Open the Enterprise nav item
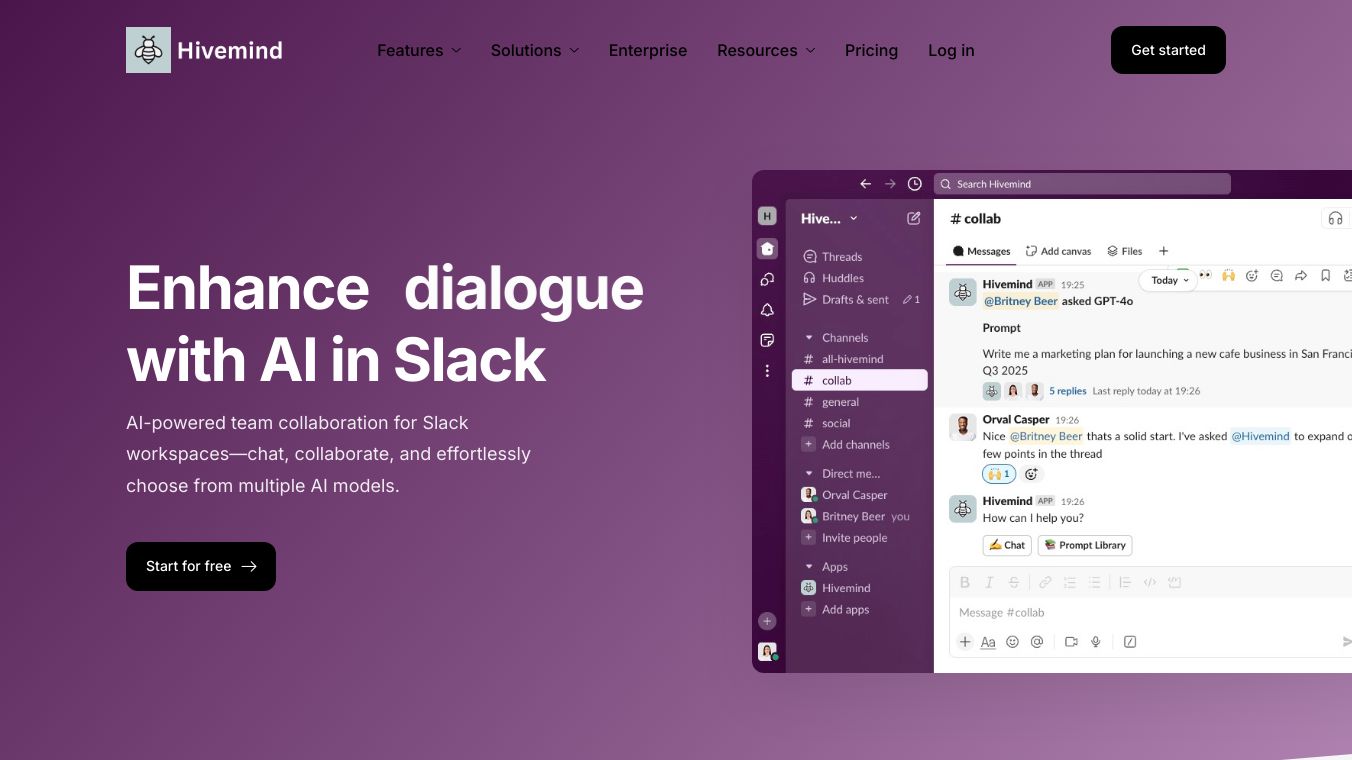The width and height of the screenshot is (1352, 760). tap(648, 50)
